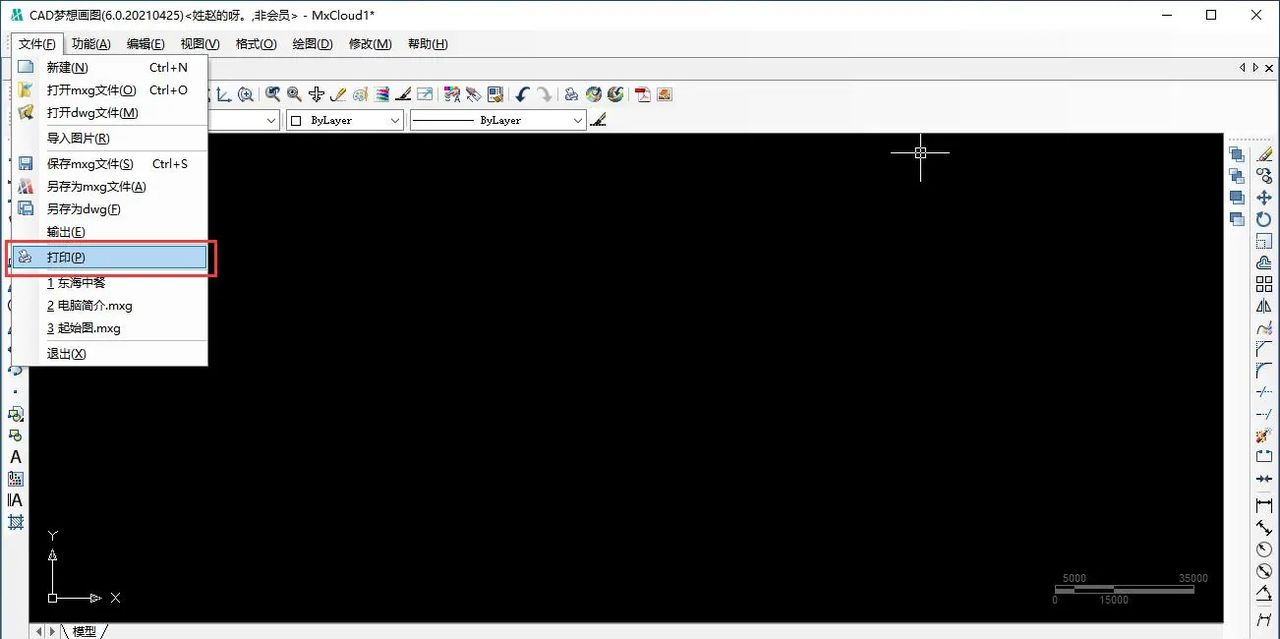Open the color ByLayer dropdown
The height and width of the screenshot is (639, 1280).
(345, 120)
